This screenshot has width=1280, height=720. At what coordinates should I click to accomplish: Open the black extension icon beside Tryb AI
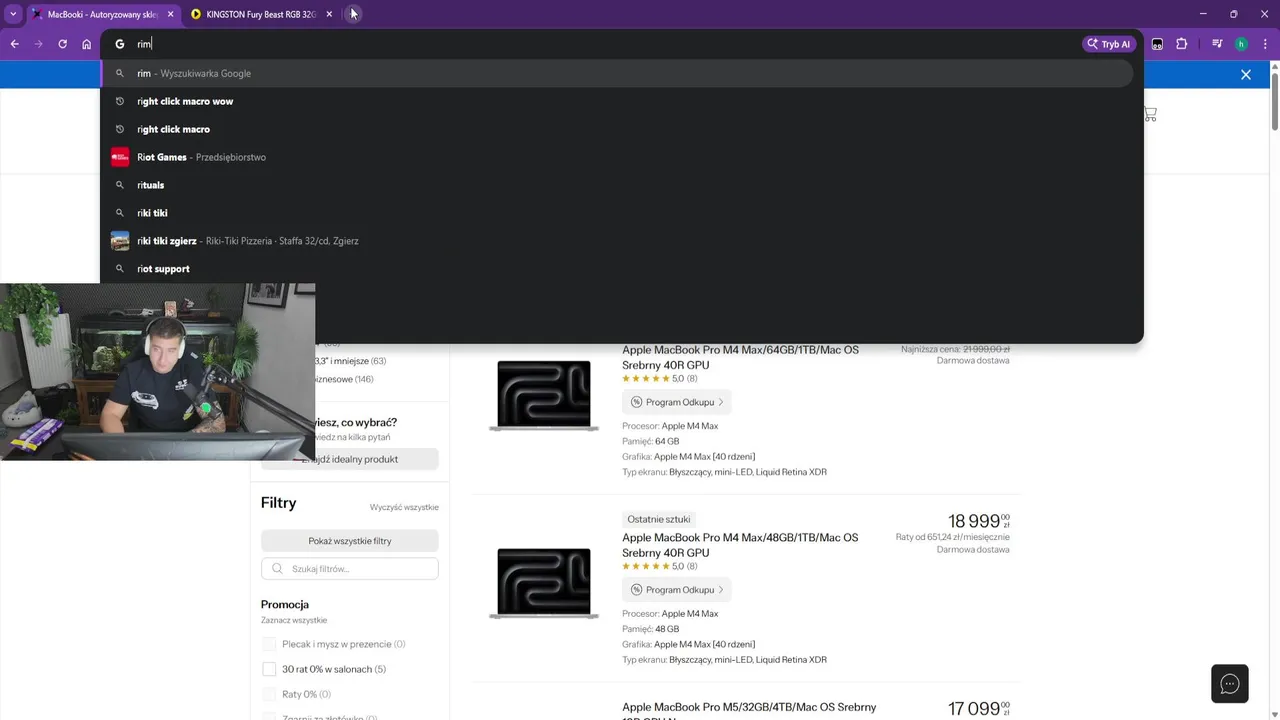pos(1157,44)
